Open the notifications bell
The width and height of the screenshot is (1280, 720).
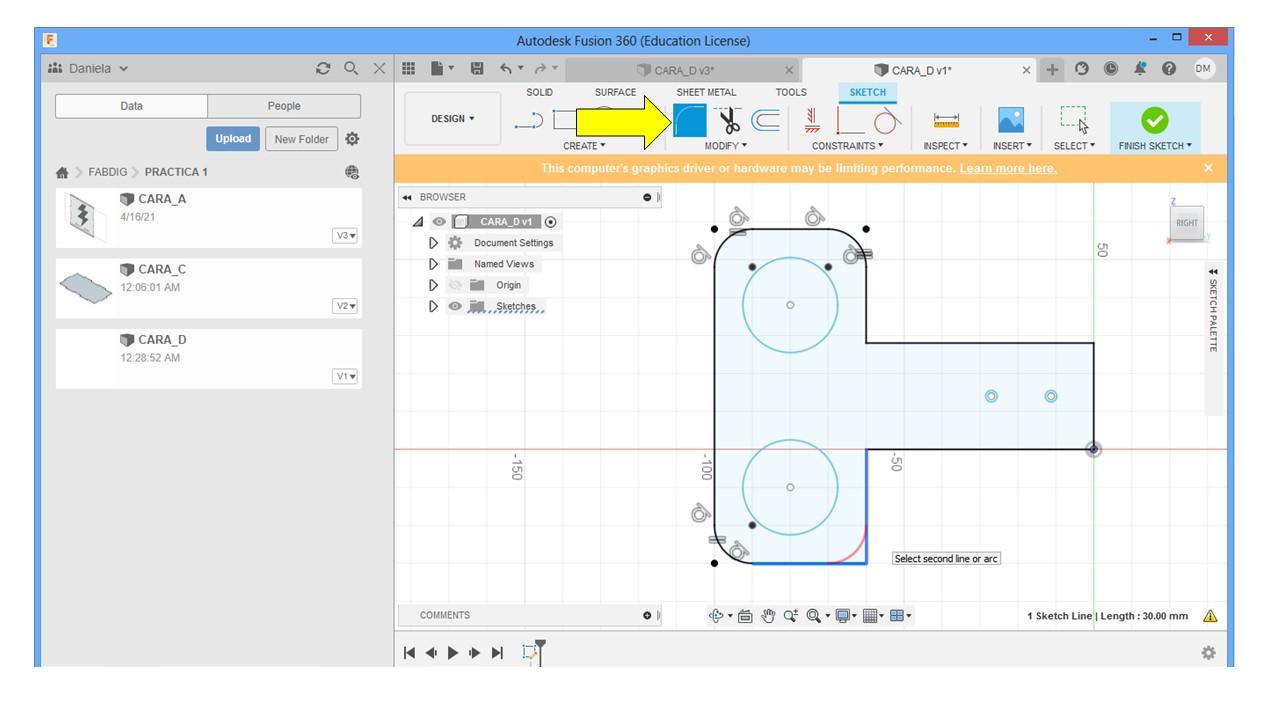(1140, 69)
